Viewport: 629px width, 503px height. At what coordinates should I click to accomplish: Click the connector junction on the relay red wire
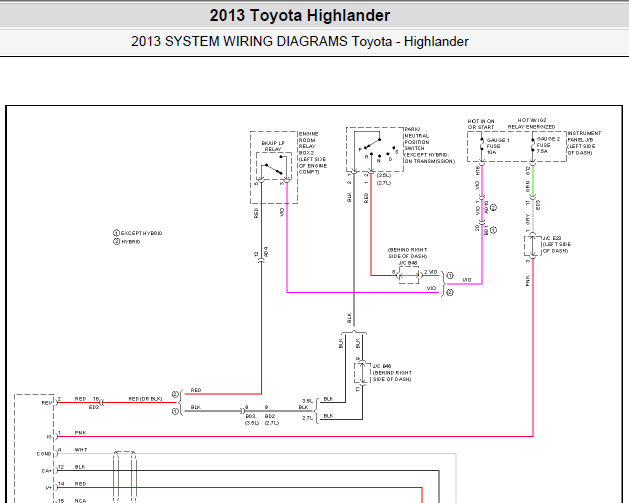pyautogui.click(x=262, y=260)
